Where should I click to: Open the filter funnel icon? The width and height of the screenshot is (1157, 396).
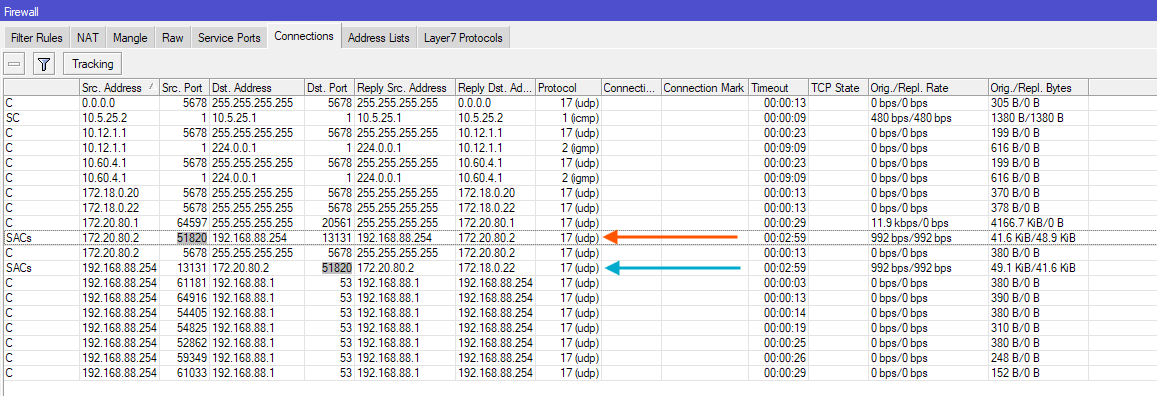click(44, 64)
